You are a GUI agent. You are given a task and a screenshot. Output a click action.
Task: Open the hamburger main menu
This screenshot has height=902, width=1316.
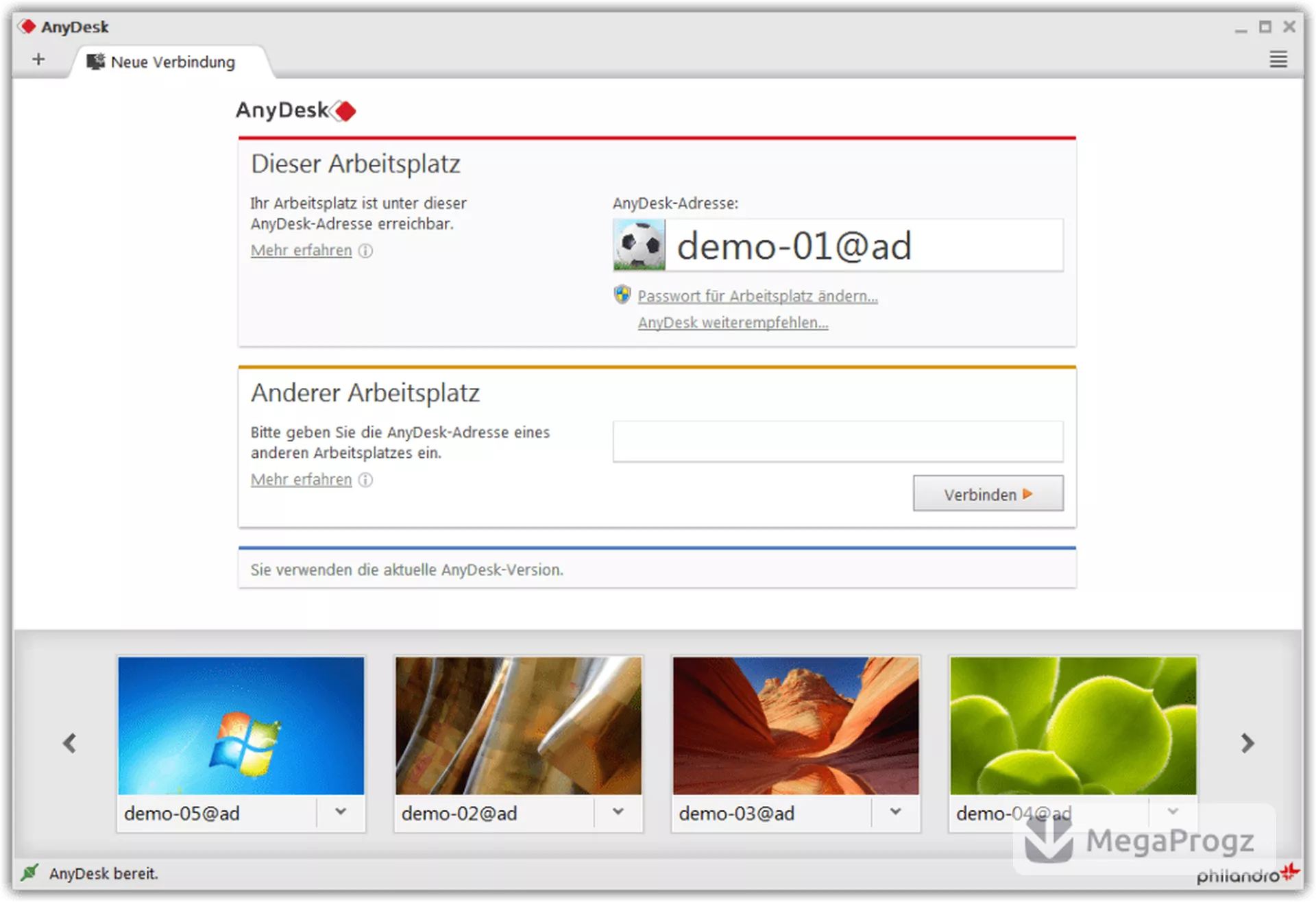(1278, 60)
